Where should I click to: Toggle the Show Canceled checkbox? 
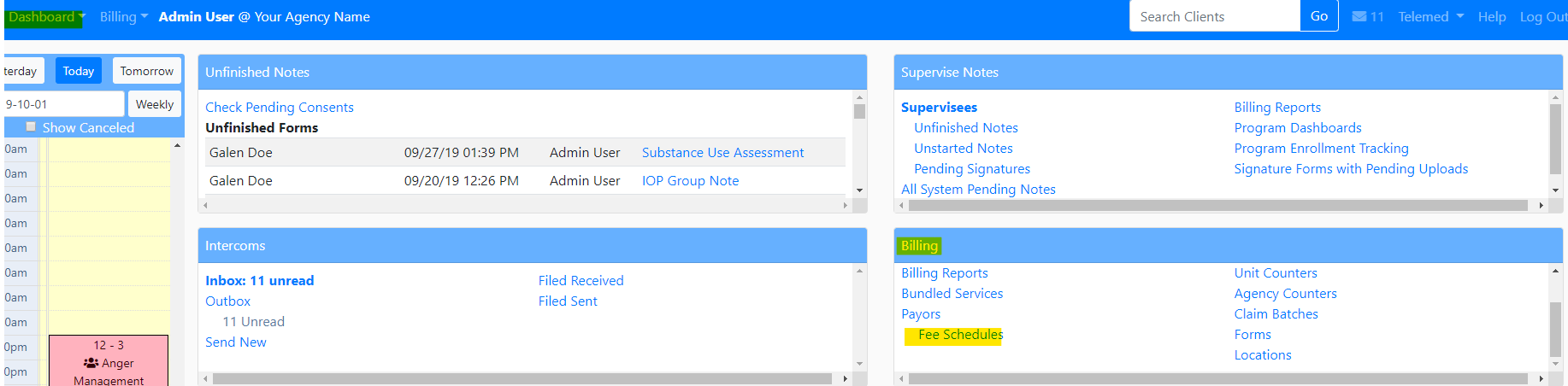[x=32, y=126]
